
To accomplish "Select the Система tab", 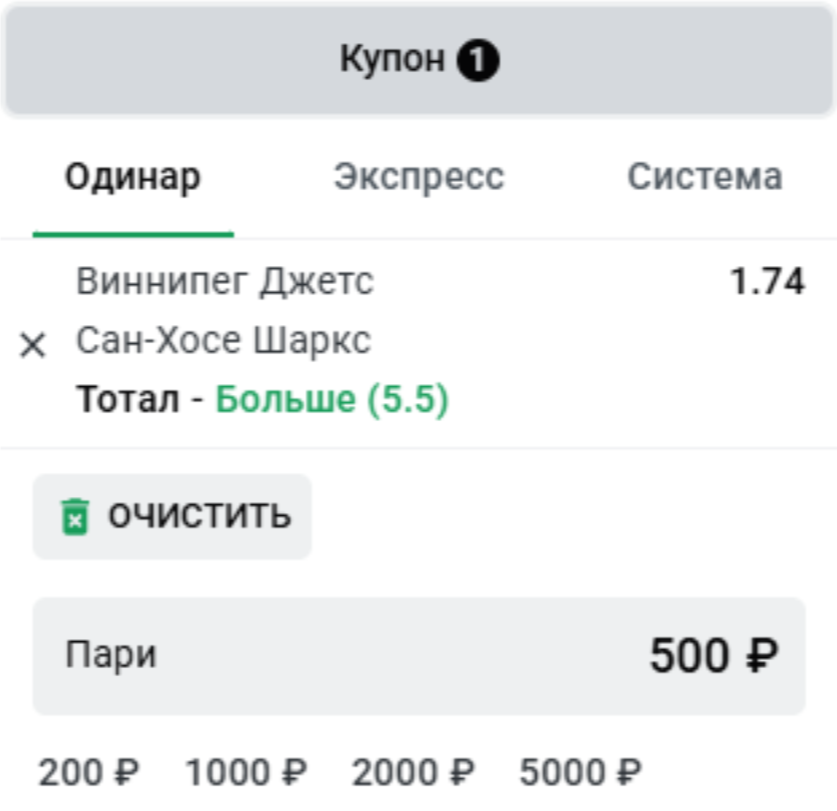I will (x=705, y=177).
